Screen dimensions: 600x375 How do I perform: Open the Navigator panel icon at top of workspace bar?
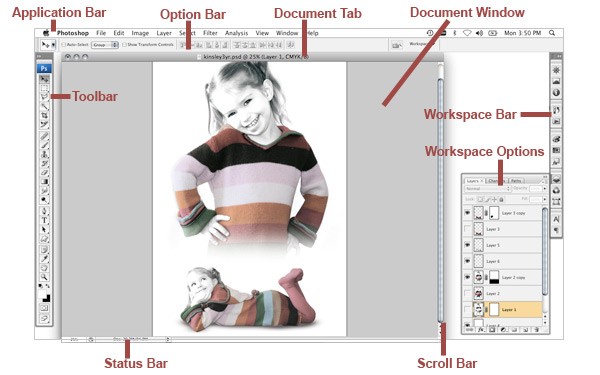coord(556,70)
